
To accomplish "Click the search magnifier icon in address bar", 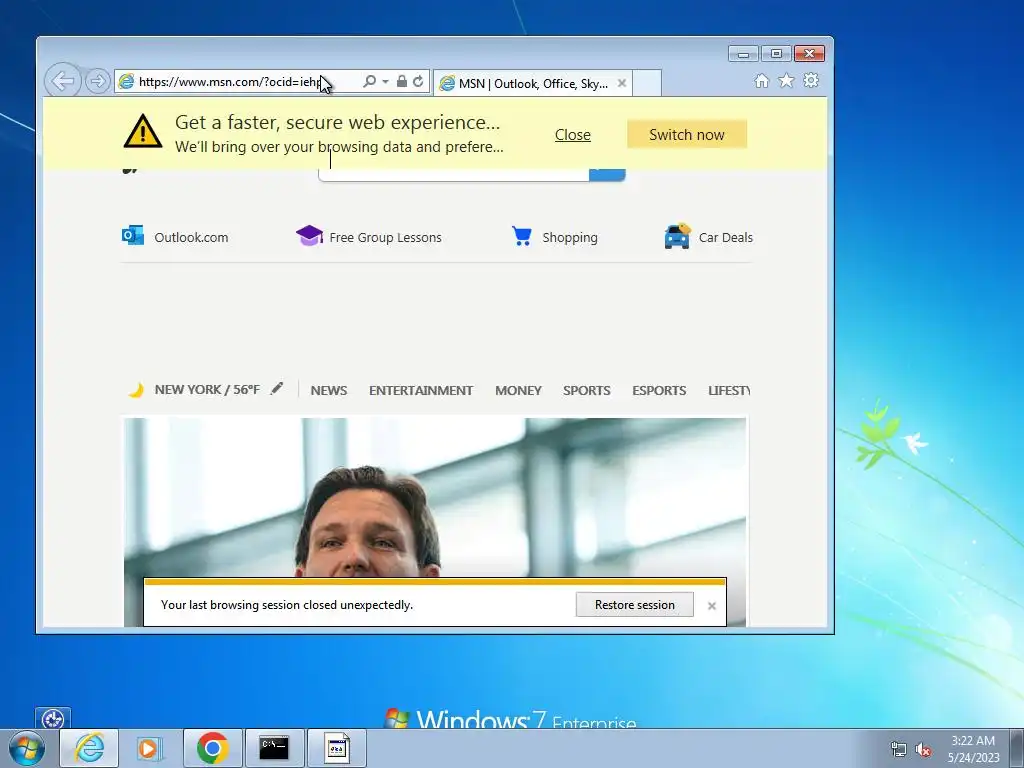I will (370, 81).
